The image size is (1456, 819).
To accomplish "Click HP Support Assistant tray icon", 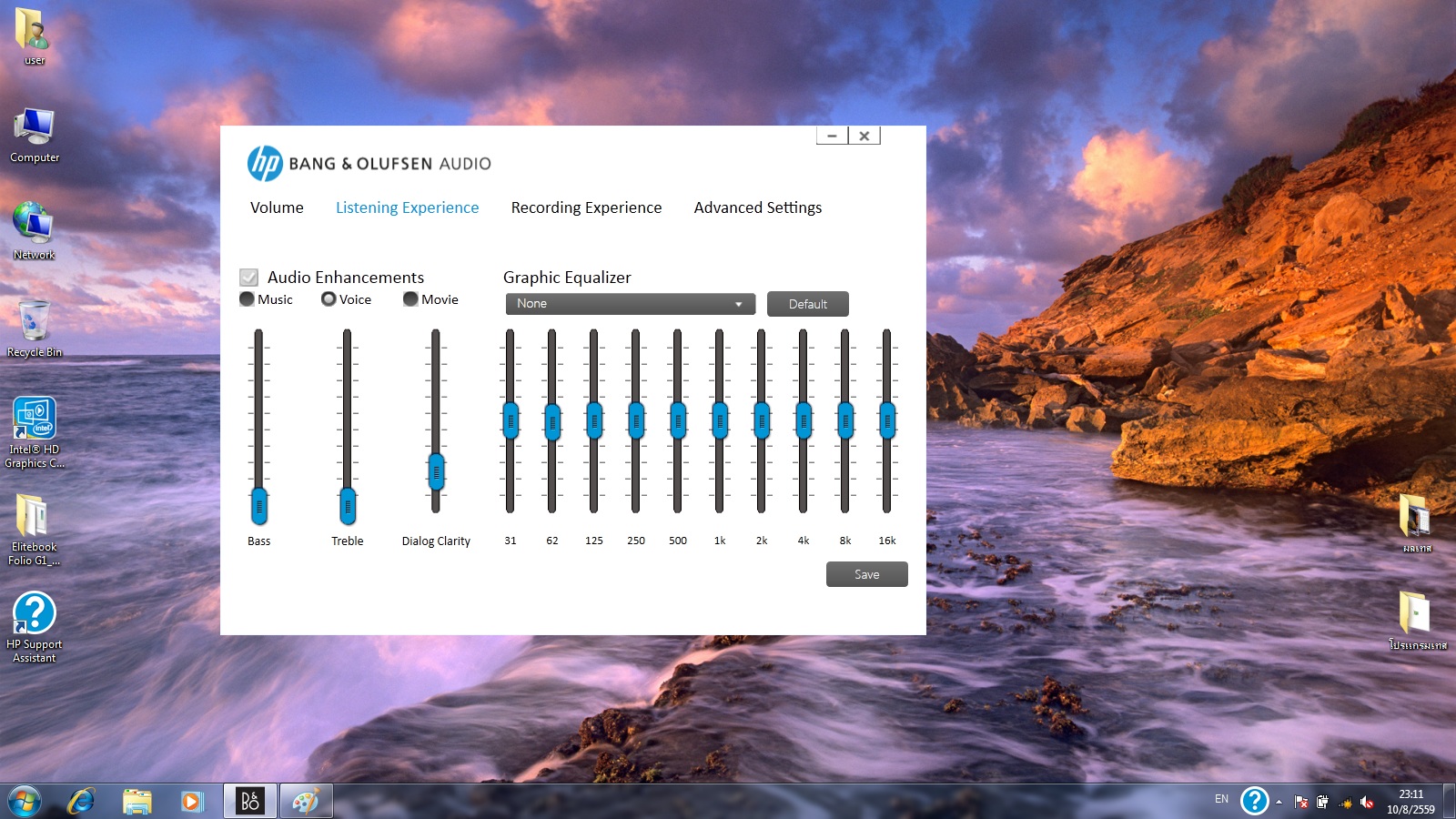I will click(x=1254, y=801).
